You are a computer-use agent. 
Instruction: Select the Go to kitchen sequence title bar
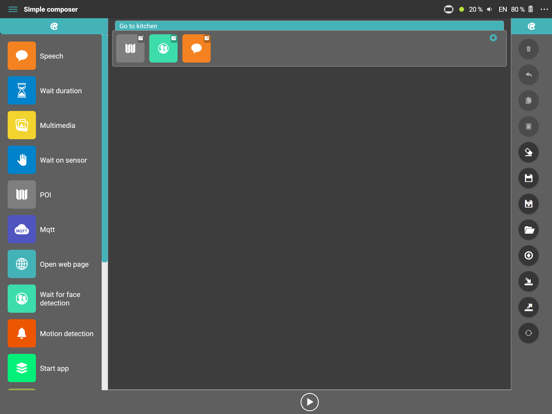tap(309, 26)
